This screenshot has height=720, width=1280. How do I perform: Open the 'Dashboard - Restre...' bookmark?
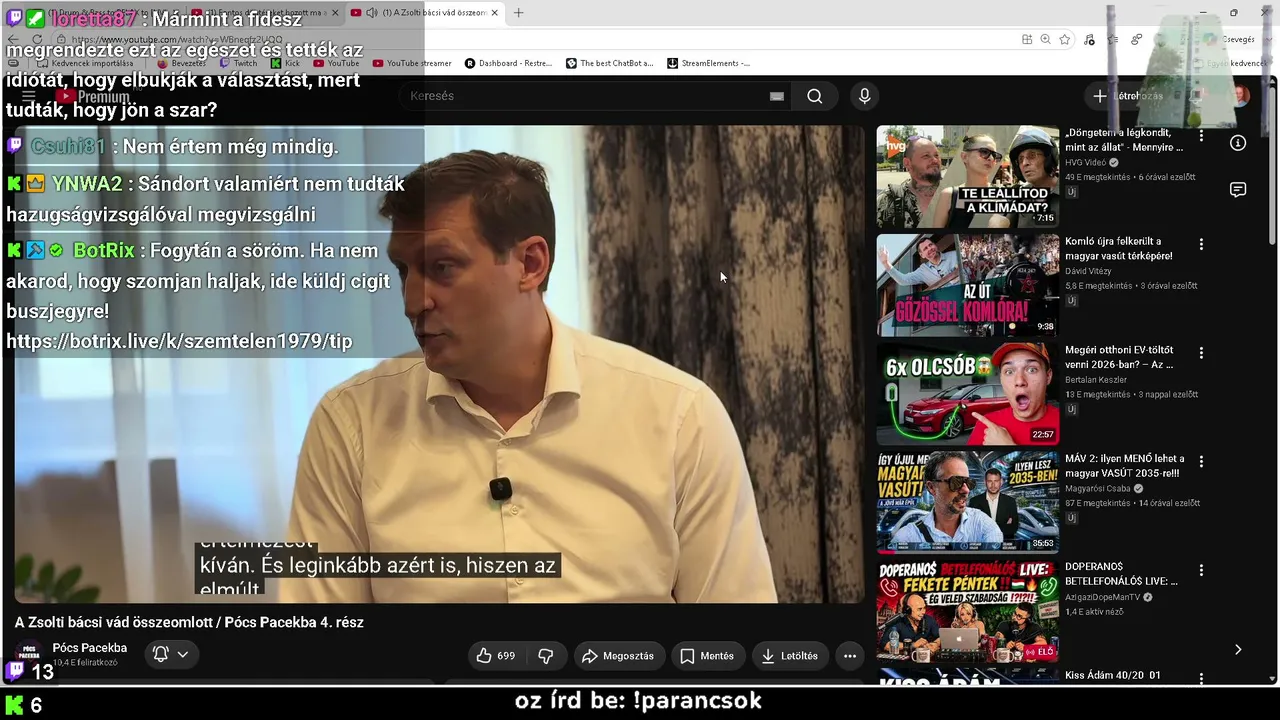click(x=508, y=63)
